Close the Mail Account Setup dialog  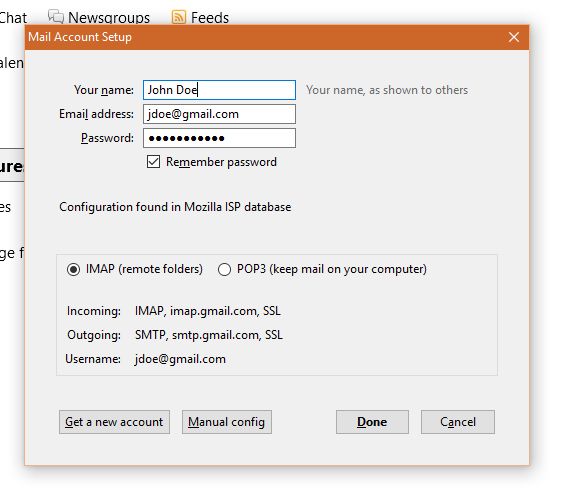click(514, 37)
